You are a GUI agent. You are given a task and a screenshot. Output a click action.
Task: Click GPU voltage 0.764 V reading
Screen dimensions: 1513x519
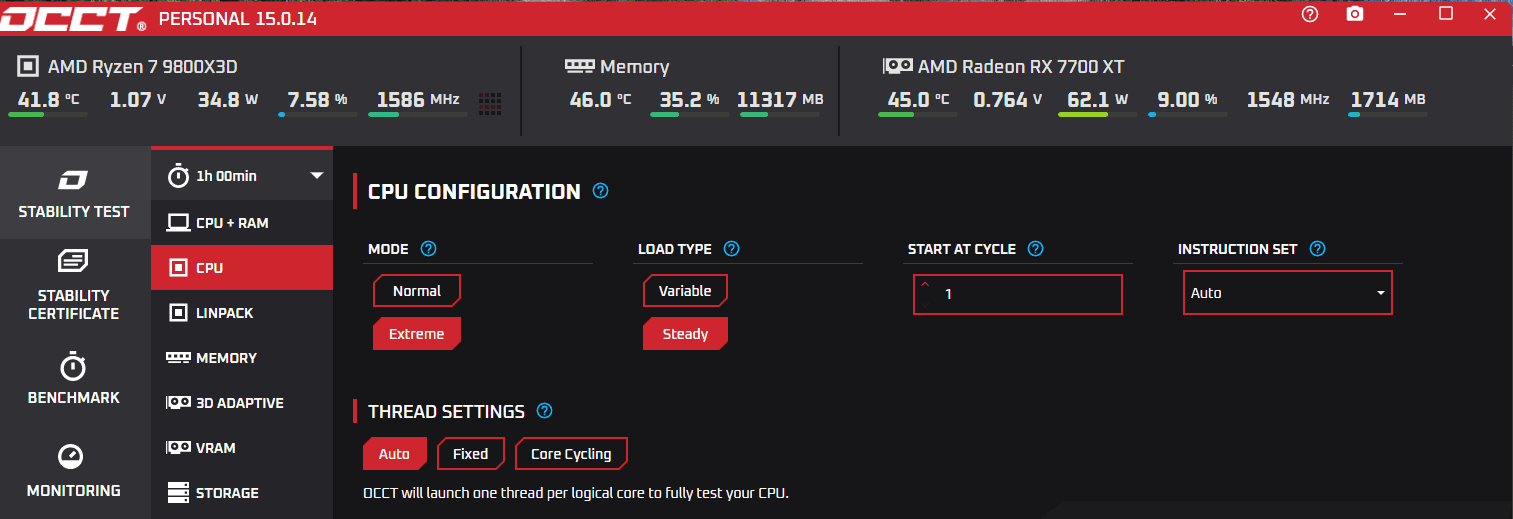coord(1008,99)
